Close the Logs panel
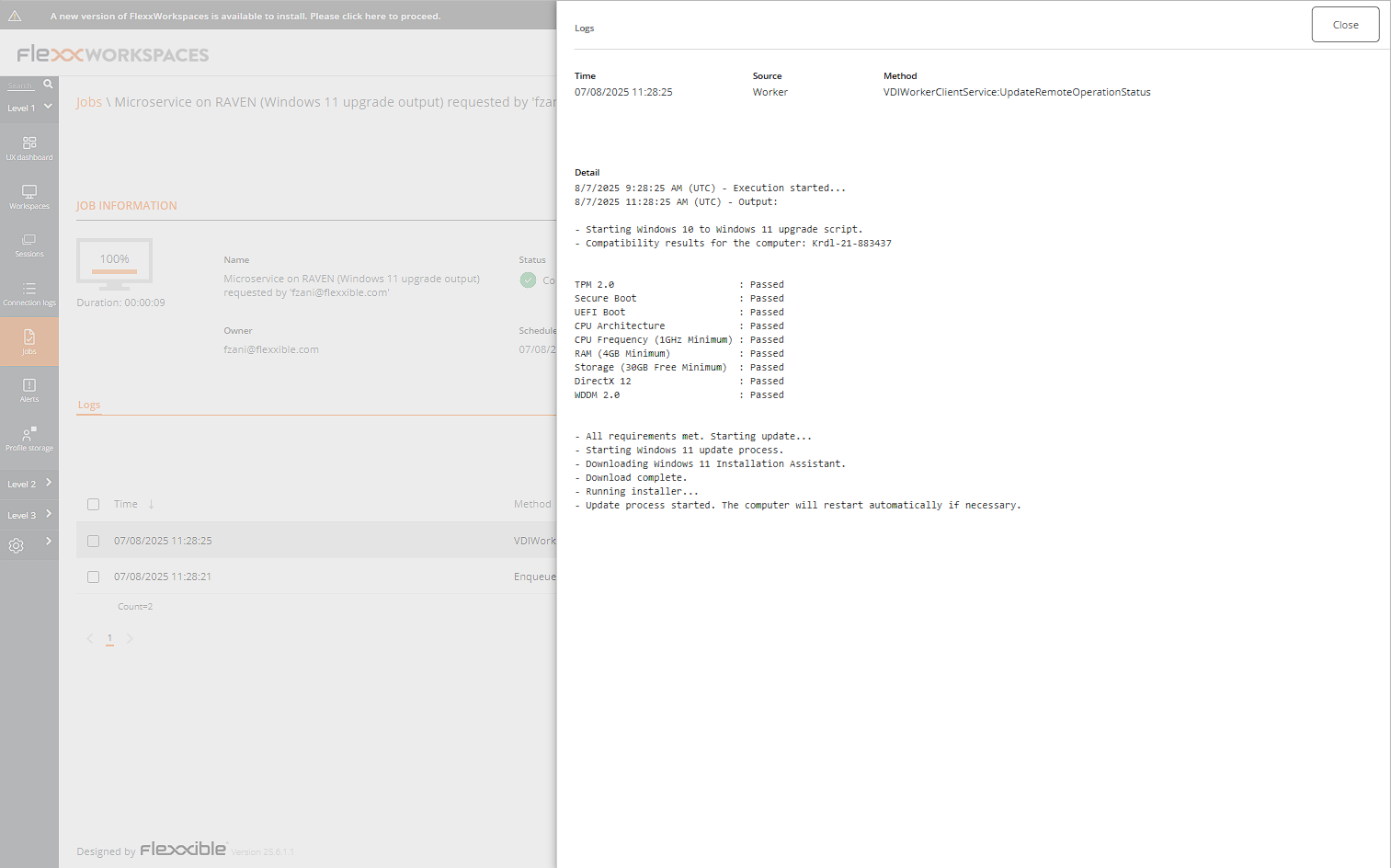 (1345, 25)
